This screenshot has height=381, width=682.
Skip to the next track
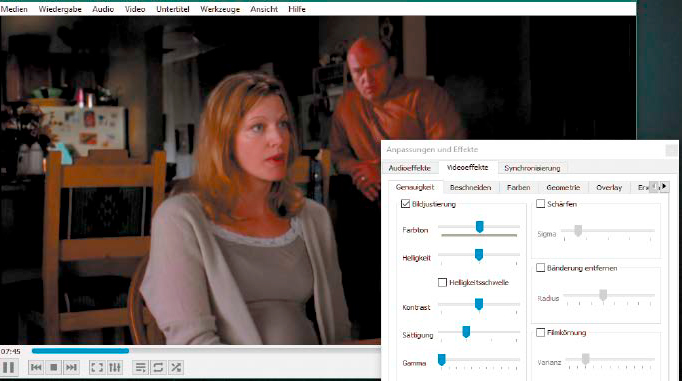(x=71, y=368)
